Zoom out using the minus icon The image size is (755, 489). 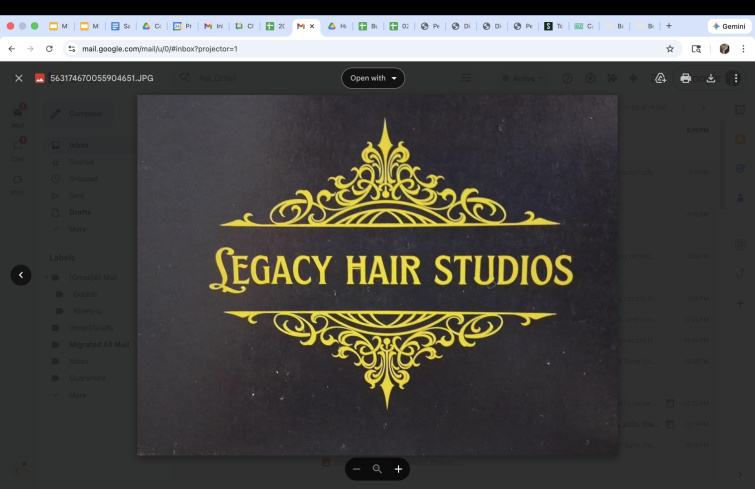356,469
